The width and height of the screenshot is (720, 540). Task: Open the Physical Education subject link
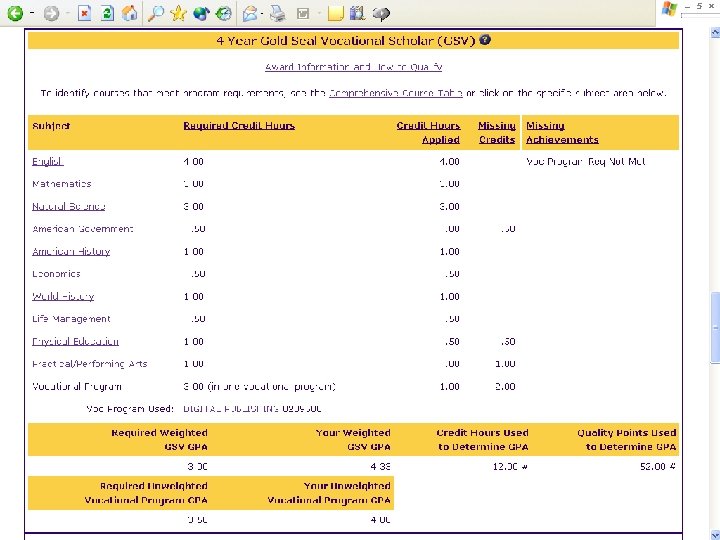click(x=75, y=341)
